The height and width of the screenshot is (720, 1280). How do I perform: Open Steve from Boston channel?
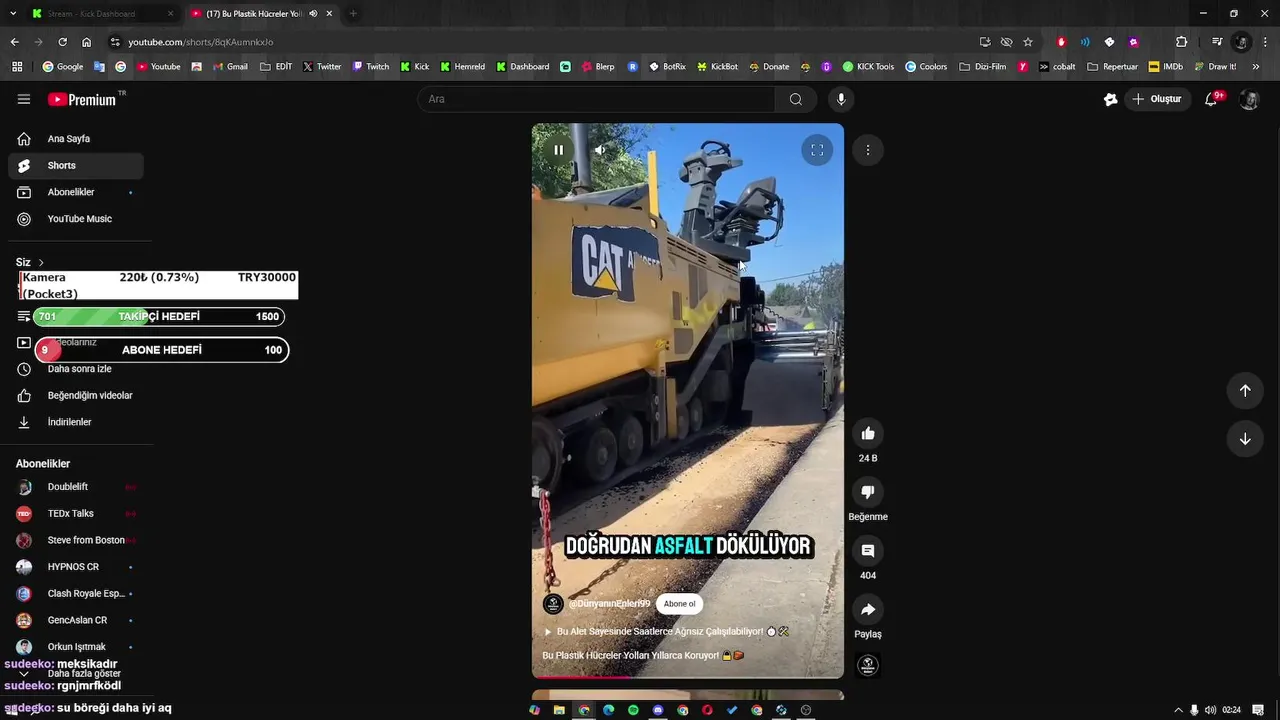[x=76, y=540]
